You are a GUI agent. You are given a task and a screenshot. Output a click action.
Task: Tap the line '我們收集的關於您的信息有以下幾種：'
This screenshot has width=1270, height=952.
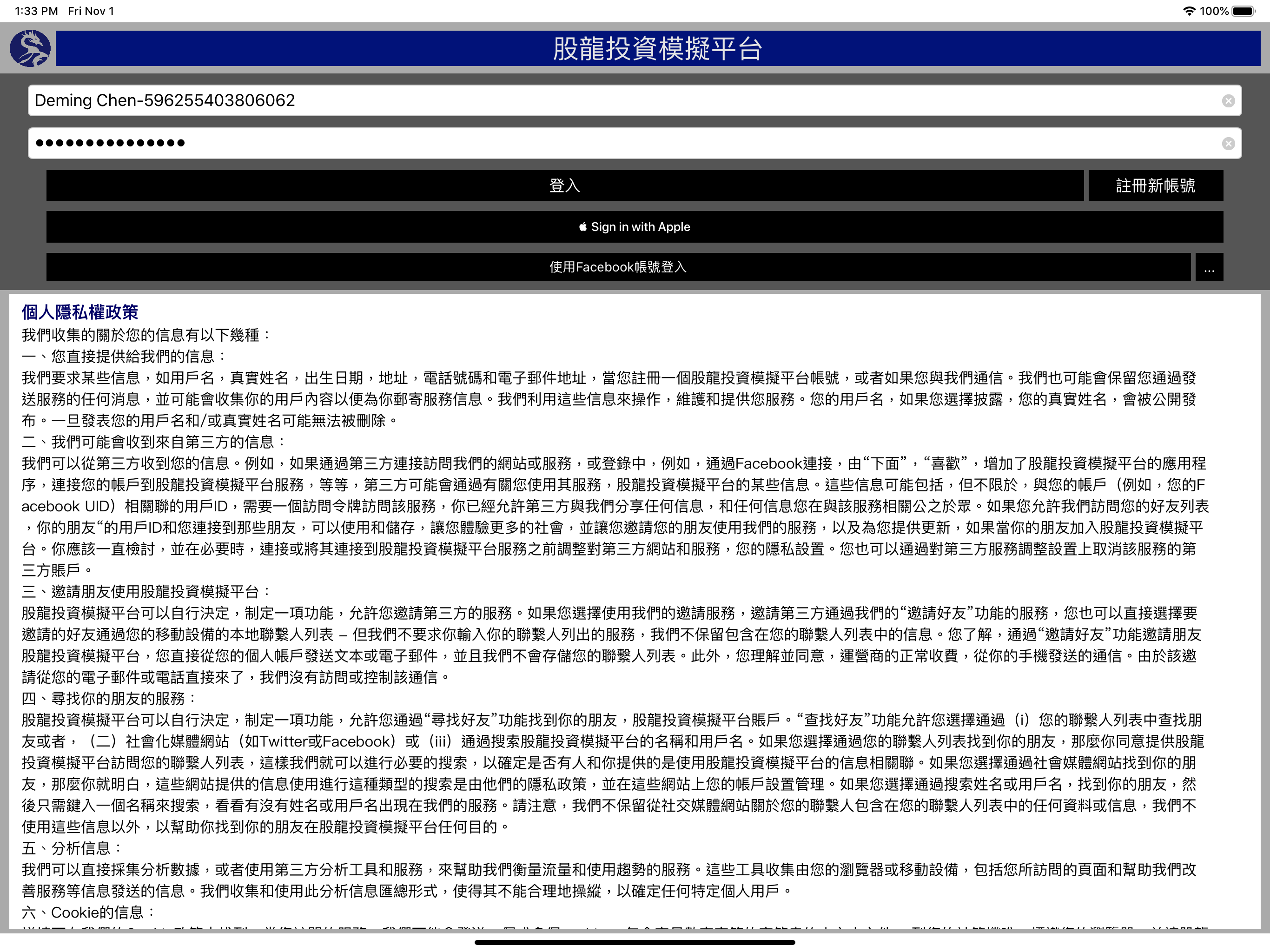point(147,335)
